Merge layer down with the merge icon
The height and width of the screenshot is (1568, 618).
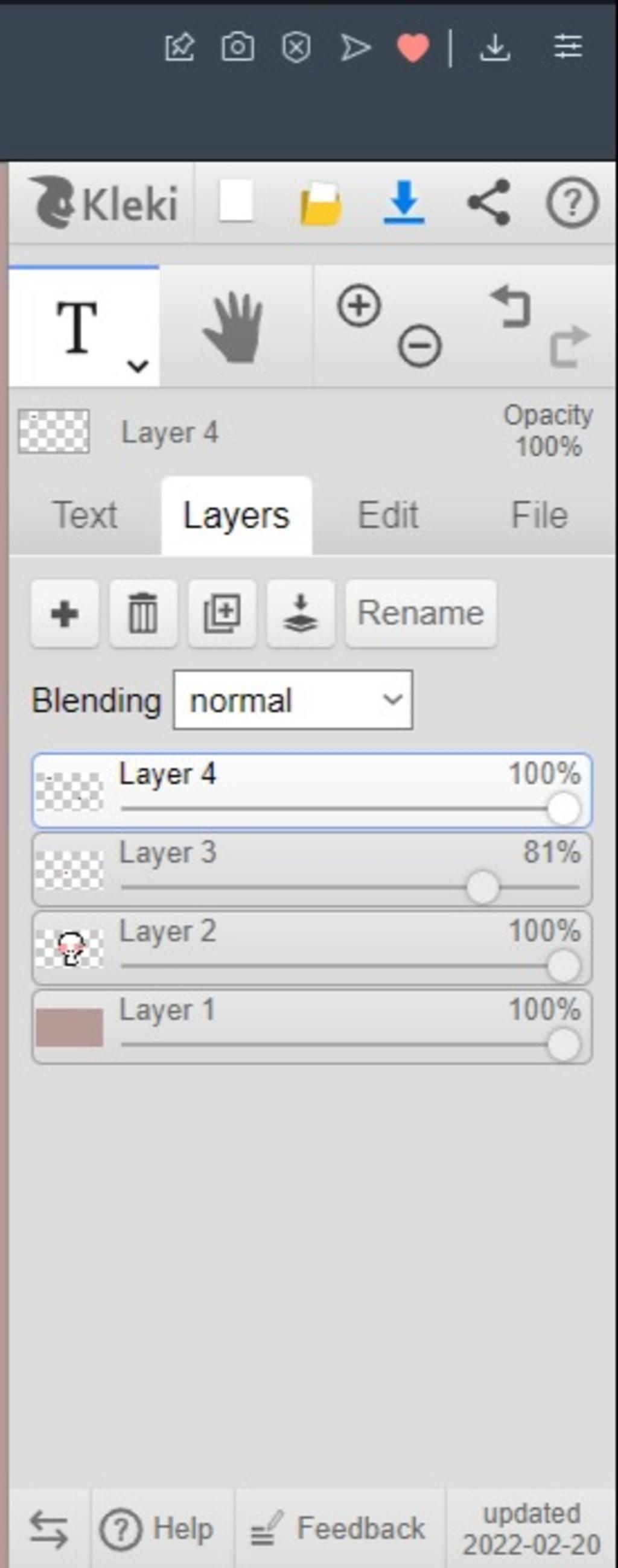pos(300,613)
